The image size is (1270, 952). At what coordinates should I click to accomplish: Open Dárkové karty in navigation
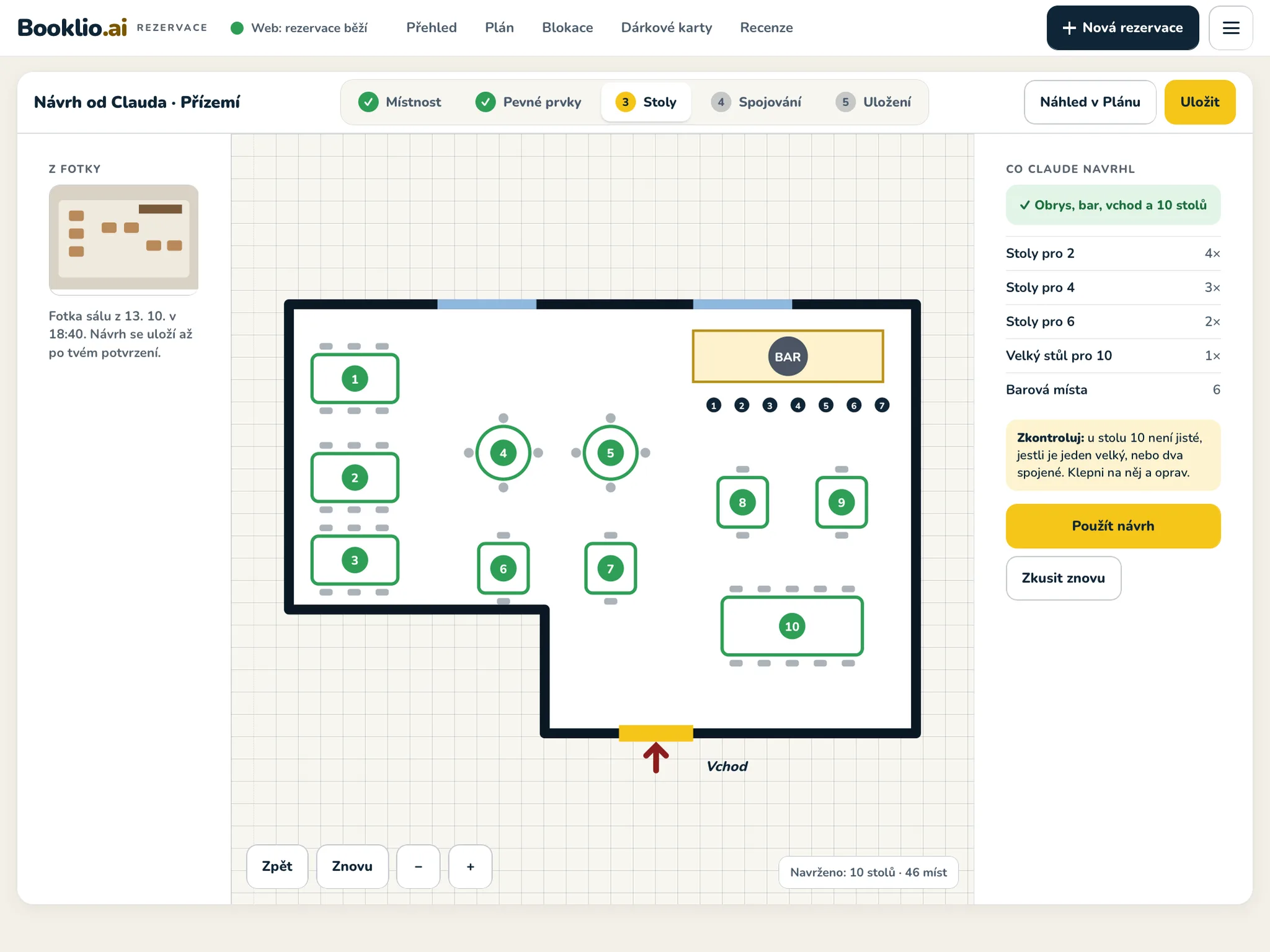[667, 28]
